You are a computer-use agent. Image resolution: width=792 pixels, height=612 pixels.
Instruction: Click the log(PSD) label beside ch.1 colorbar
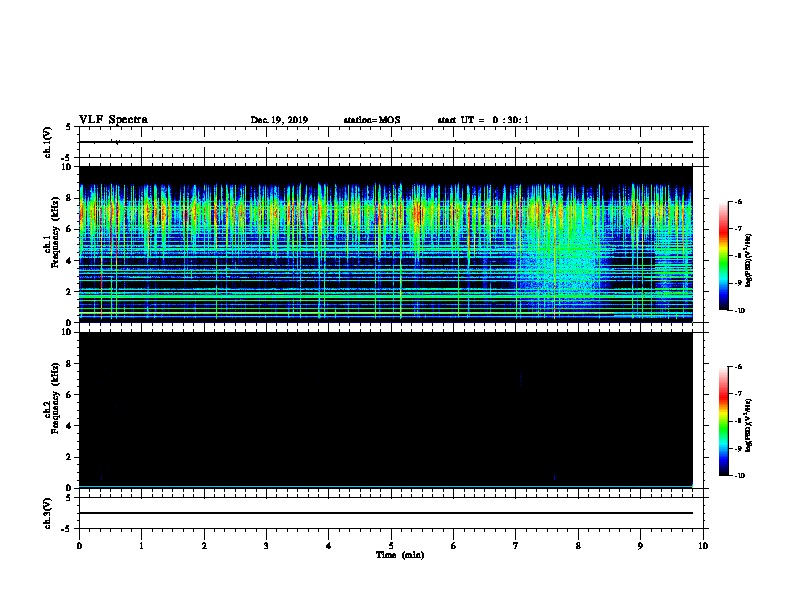(x=749, y=261)
